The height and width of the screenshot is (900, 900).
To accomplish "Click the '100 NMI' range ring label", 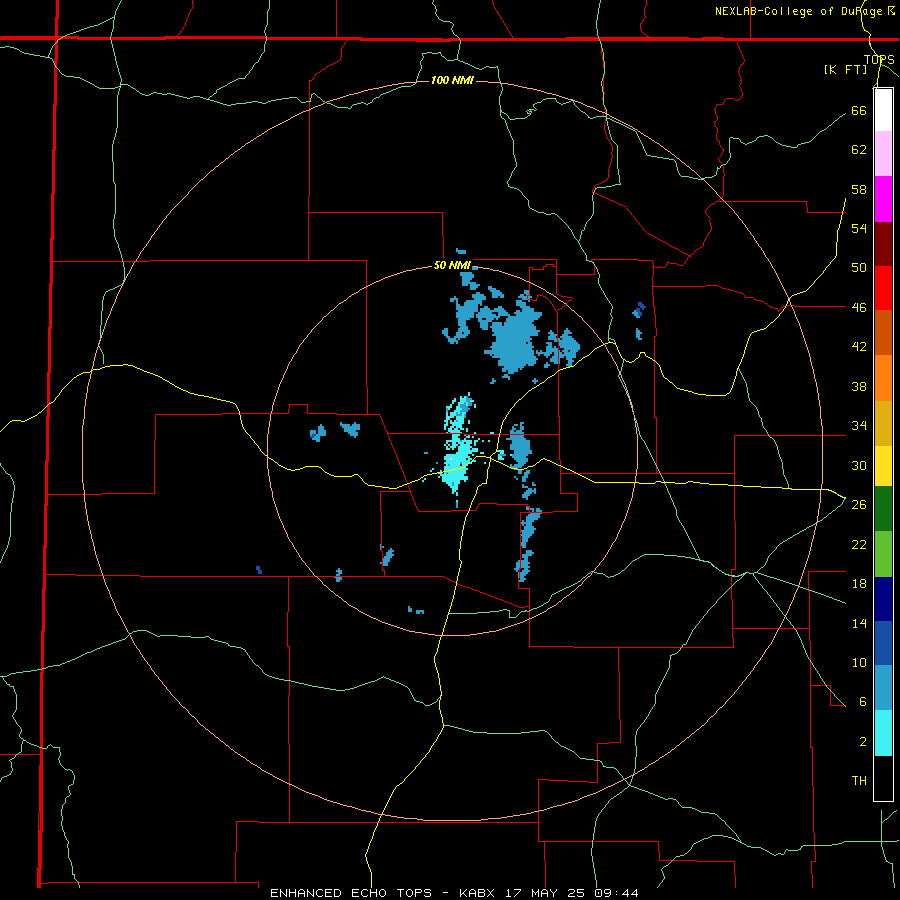I will pyautogui.click(x=452, y=80).
